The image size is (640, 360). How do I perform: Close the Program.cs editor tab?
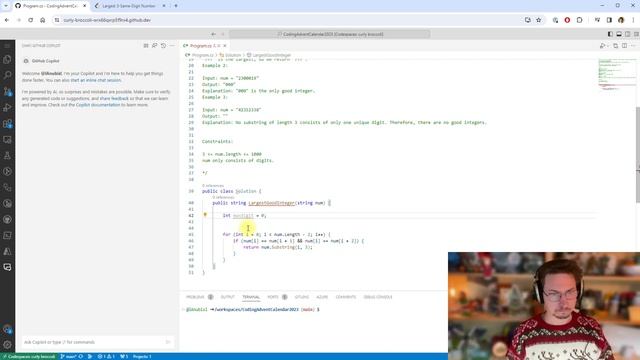pos(224,46)
